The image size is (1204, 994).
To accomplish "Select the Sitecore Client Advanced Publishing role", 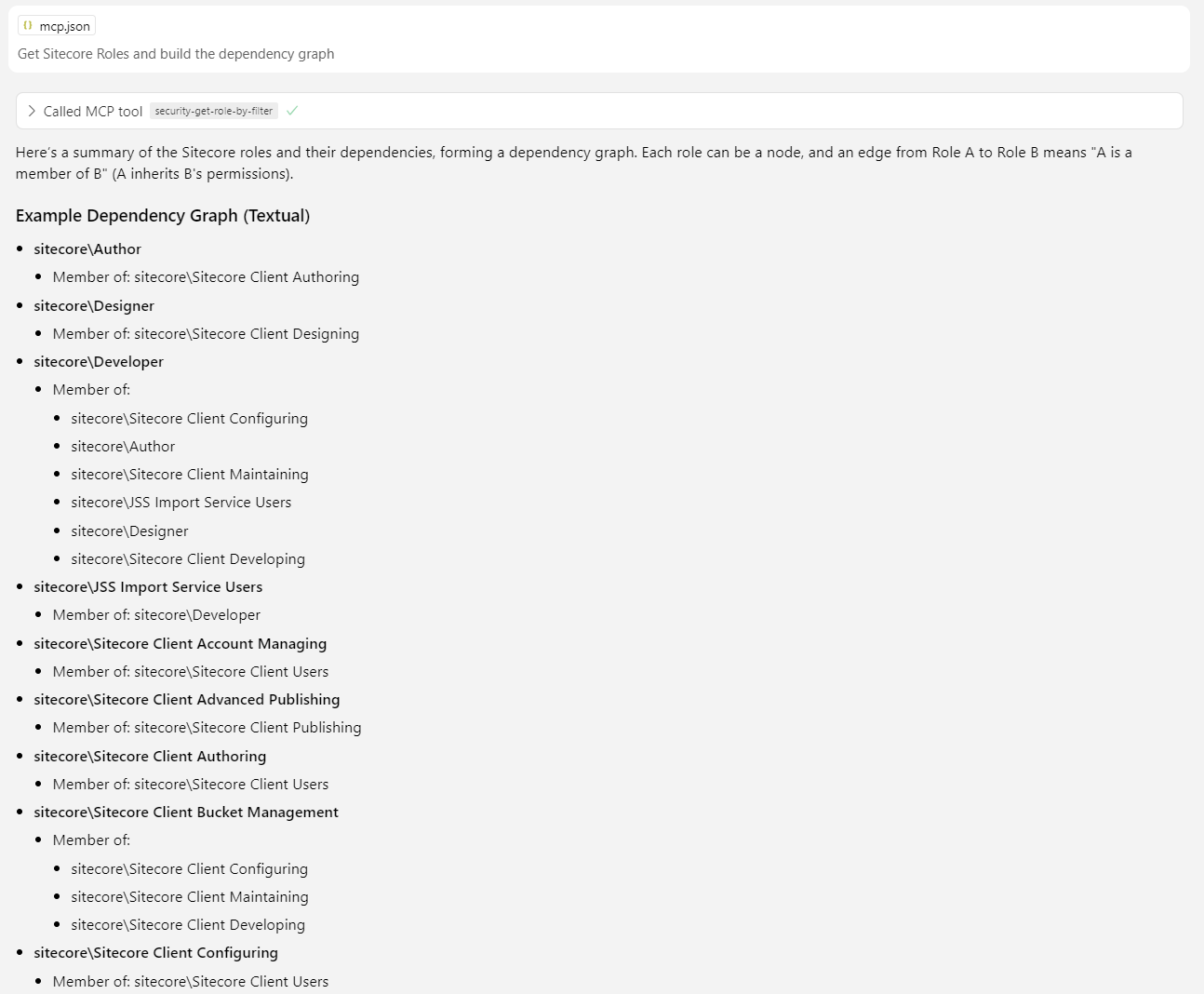I will 187,700.
